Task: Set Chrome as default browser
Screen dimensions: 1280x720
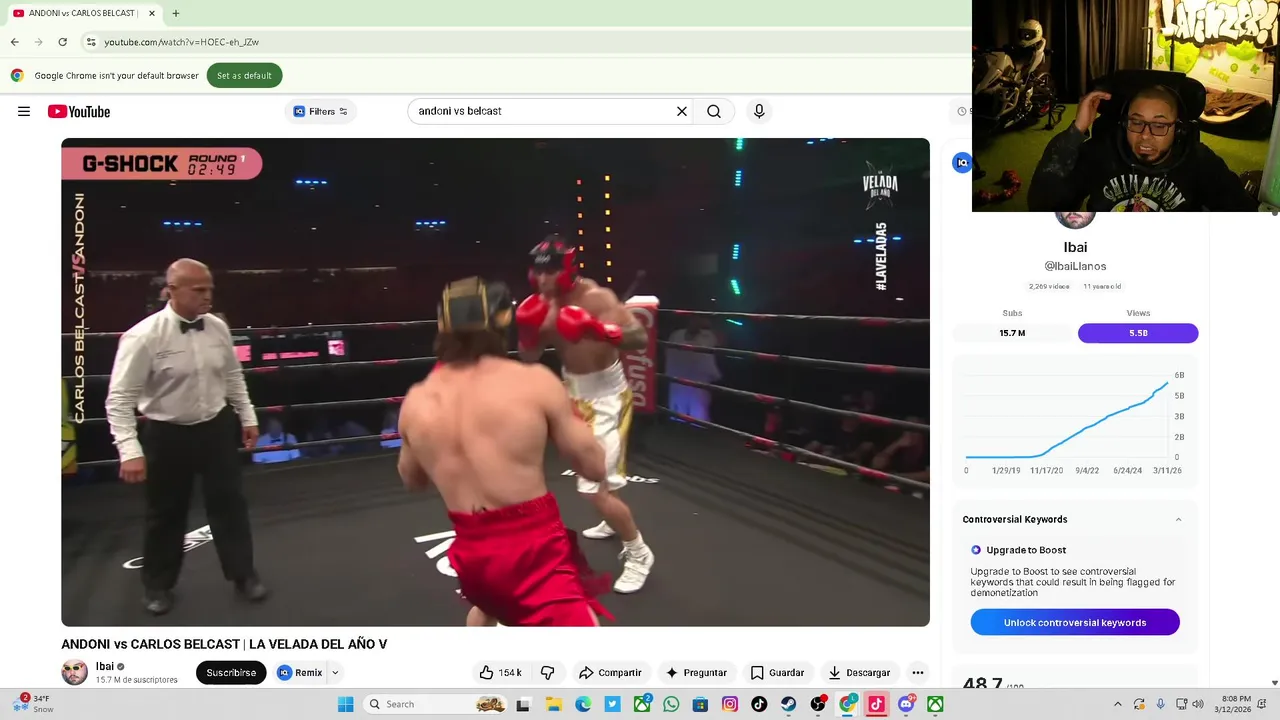Action: (x=244, y=75)
